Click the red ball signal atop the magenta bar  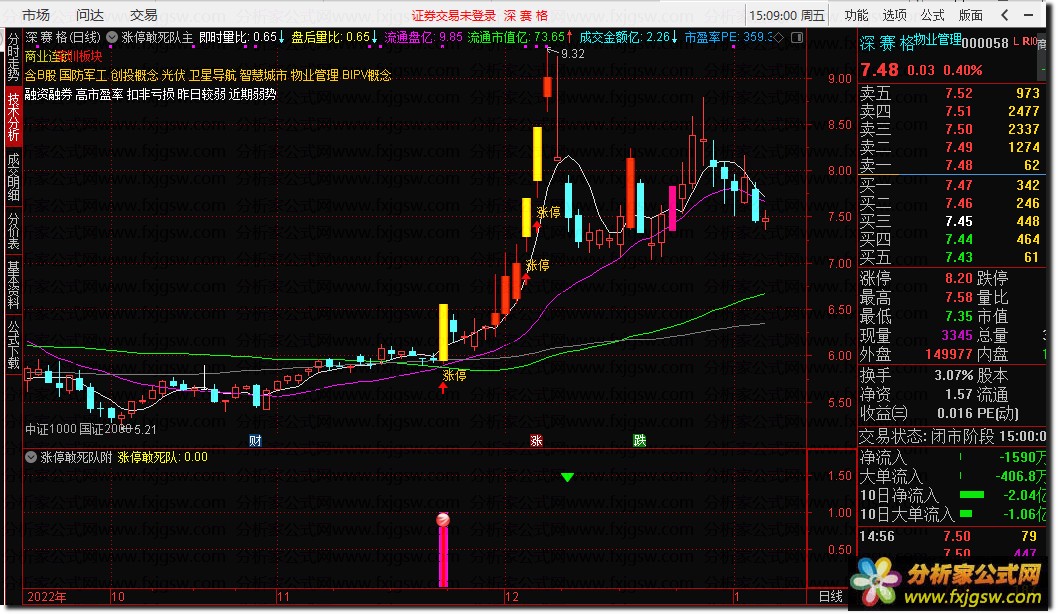coord(443,519)
